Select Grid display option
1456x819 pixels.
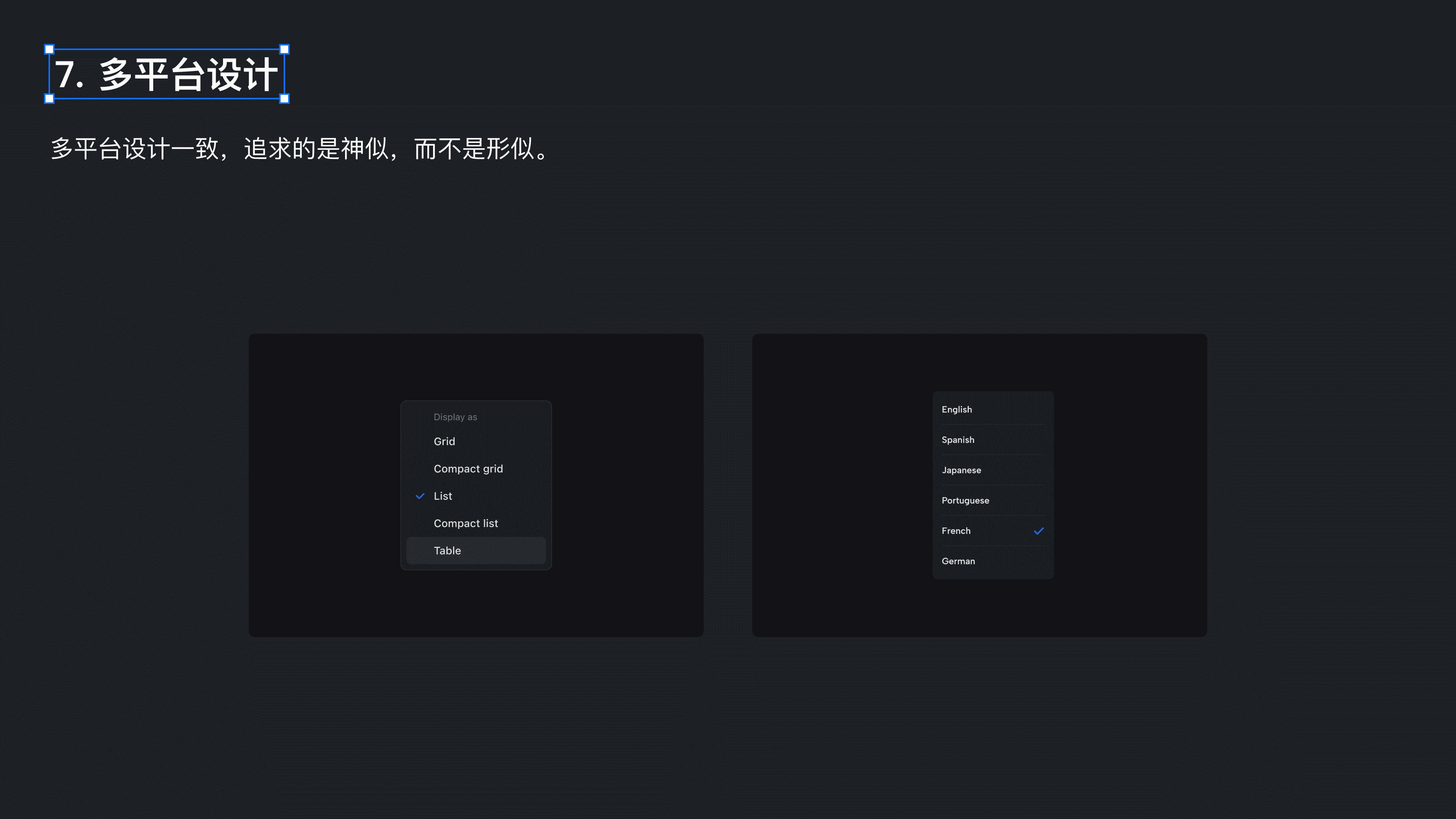(444, 441)
